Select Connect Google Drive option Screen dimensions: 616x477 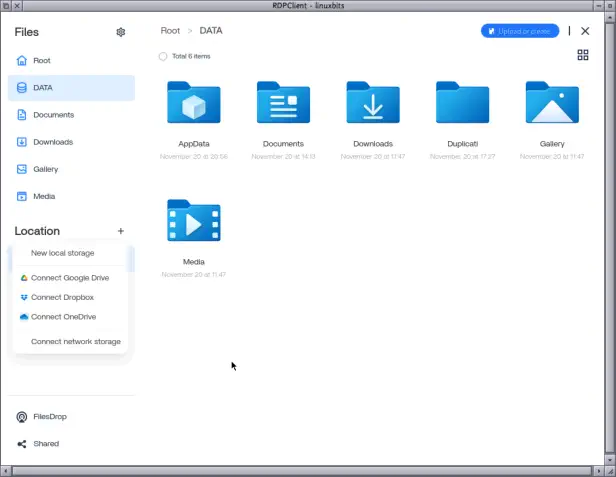[69, 278]
